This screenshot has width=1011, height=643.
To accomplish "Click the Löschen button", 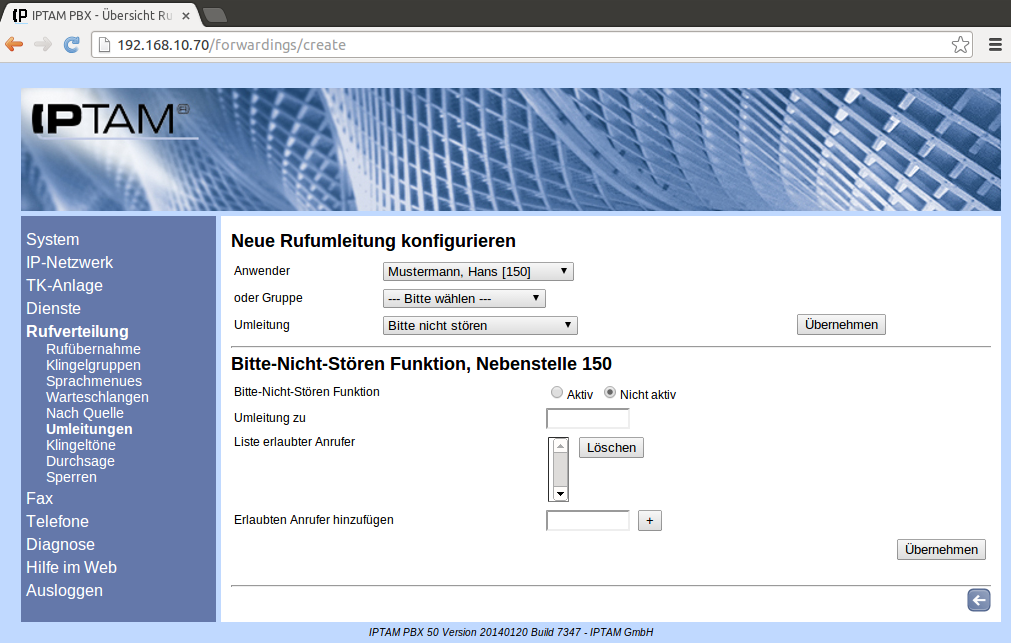I will point(611,447).
